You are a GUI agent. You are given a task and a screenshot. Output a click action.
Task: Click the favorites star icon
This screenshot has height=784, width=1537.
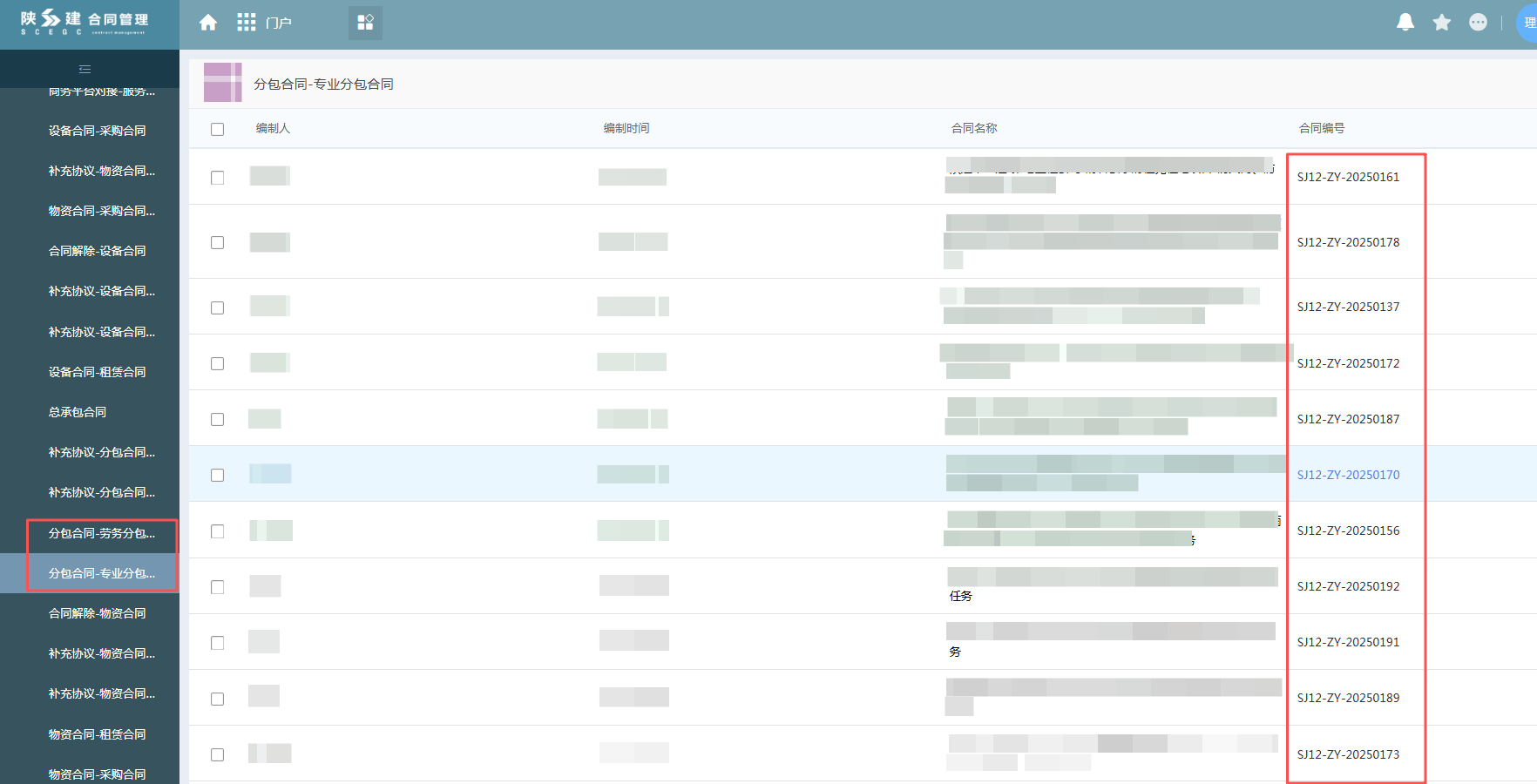tap(1441, 23)
